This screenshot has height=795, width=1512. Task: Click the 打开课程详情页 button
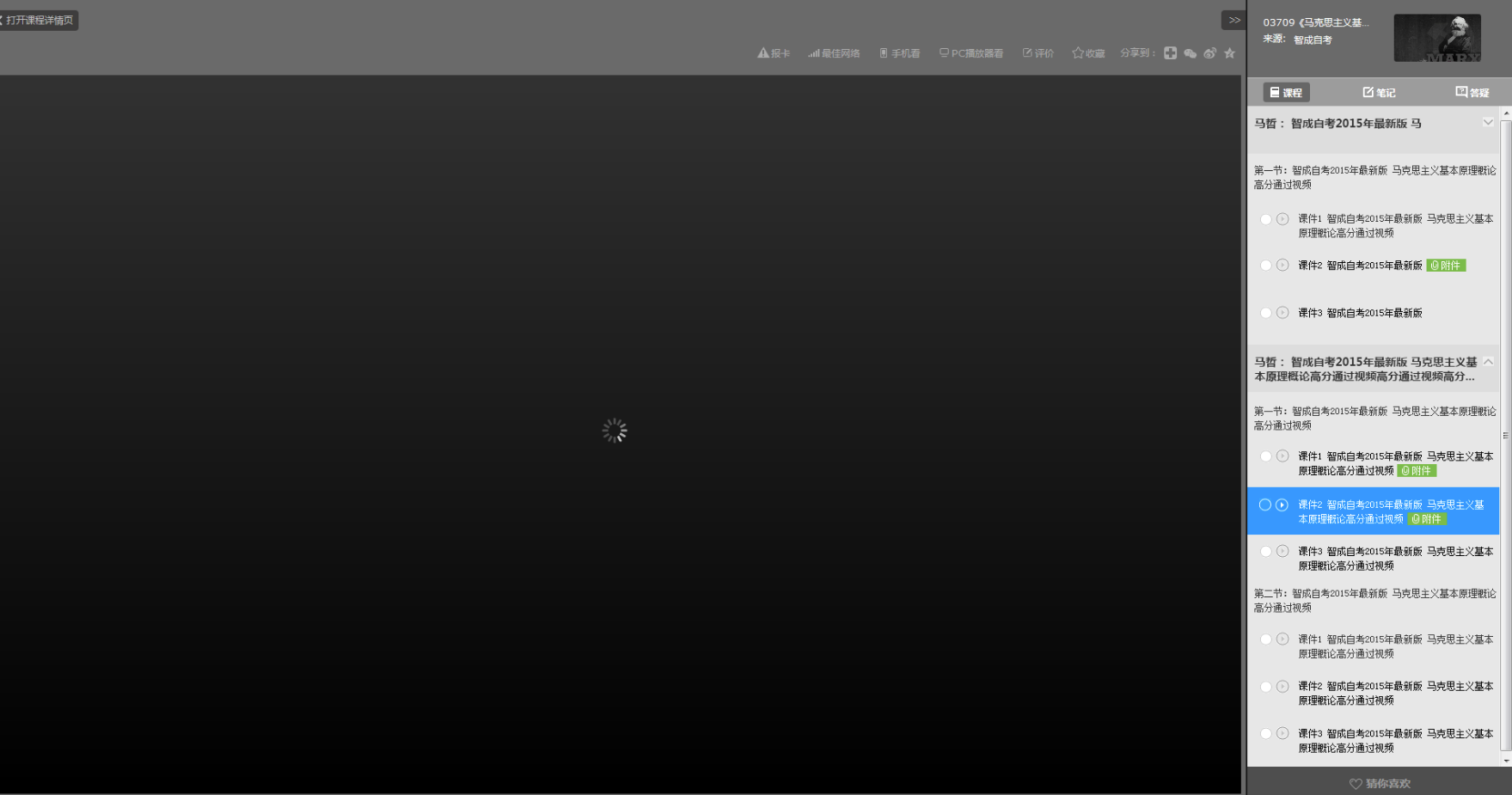point(39,20)
